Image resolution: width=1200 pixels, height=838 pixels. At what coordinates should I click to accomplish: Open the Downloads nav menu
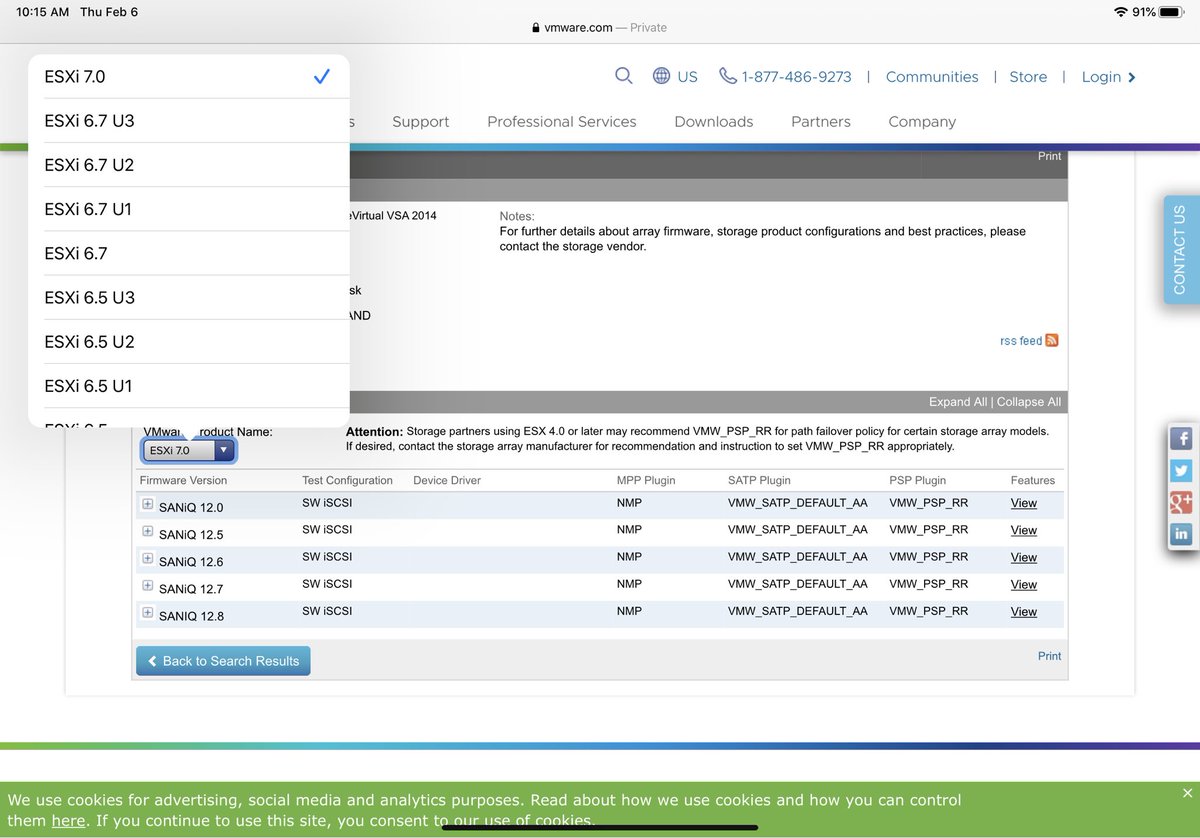pos(714,122)
